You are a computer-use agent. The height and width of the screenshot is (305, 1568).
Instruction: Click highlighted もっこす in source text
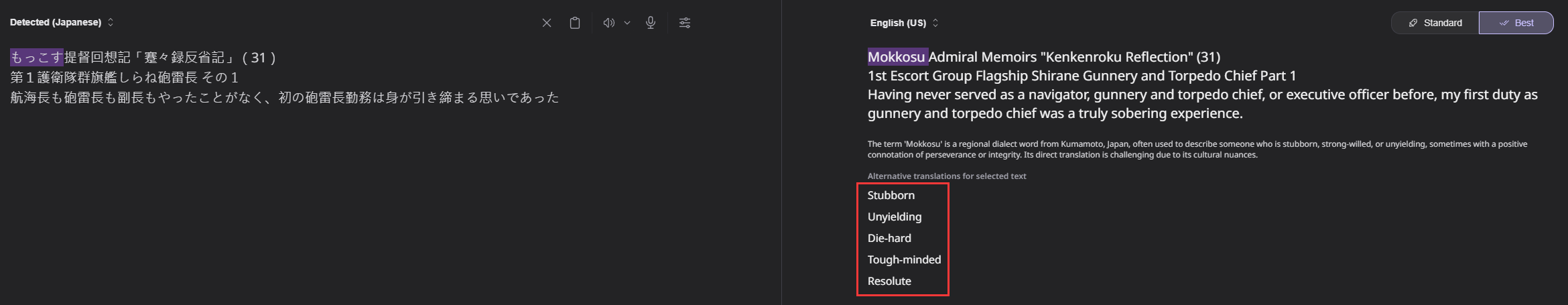click(x=37, y=57)
